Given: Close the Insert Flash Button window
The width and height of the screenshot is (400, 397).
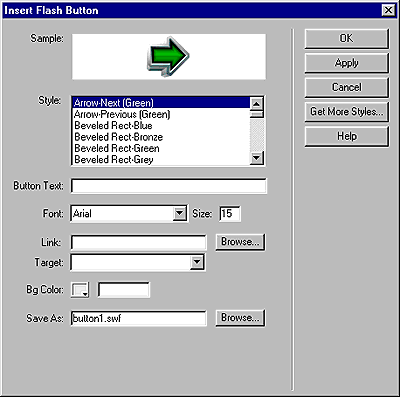Looking at the screenshot, I should pos(388,10).
